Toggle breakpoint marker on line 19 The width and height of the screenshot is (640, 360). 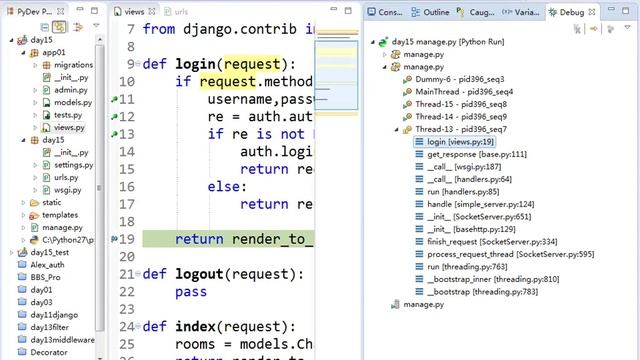[x=114, y=239]
